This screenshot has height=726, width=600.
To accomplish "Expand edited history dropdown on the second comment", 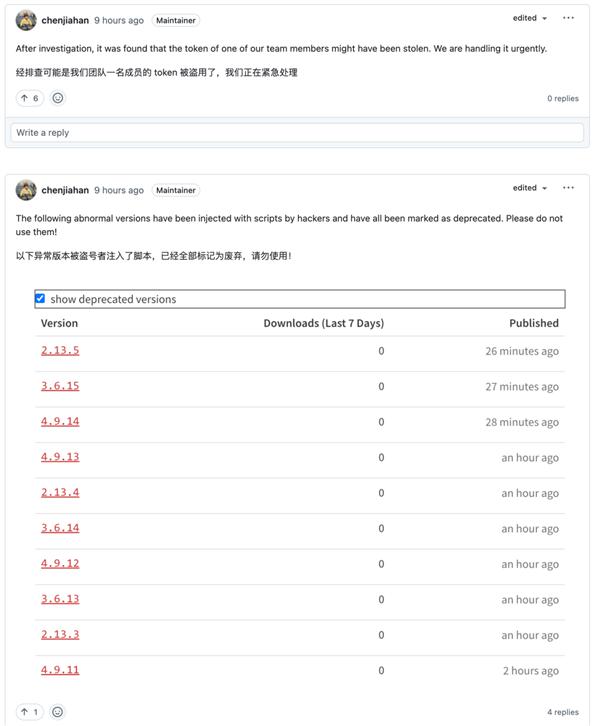I will pyautogui.click(x=530, y=188).
